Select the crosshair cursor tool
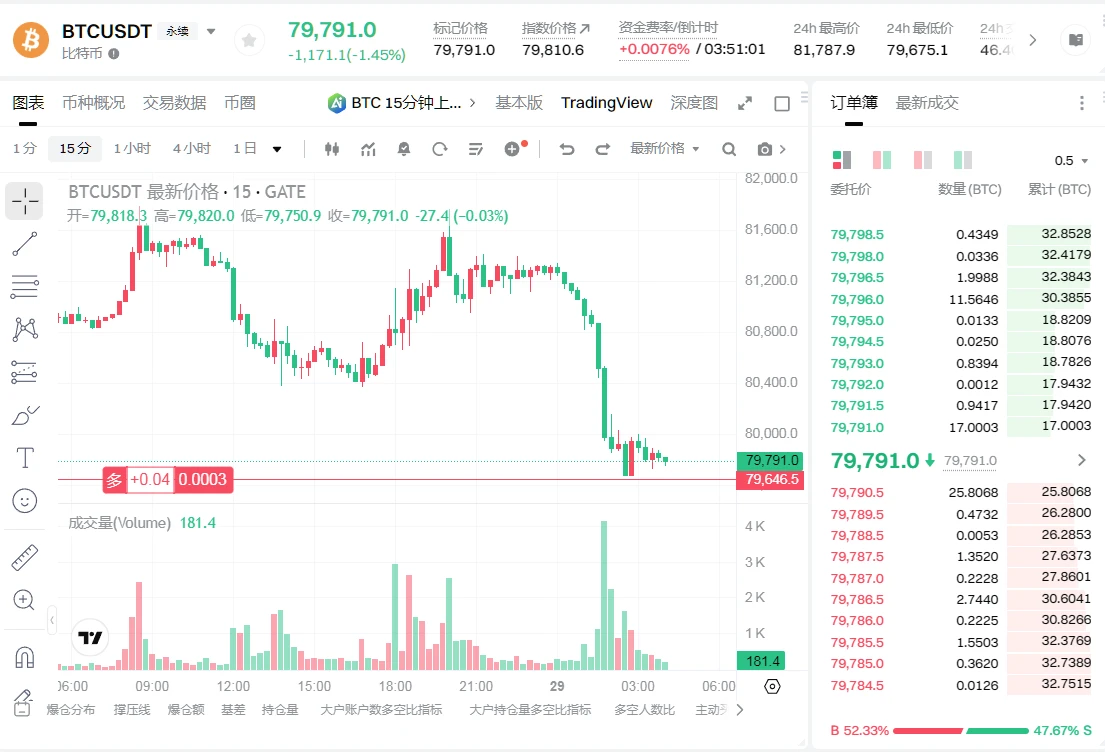This screenshot has width=1105, height=752. coord(24,201)
